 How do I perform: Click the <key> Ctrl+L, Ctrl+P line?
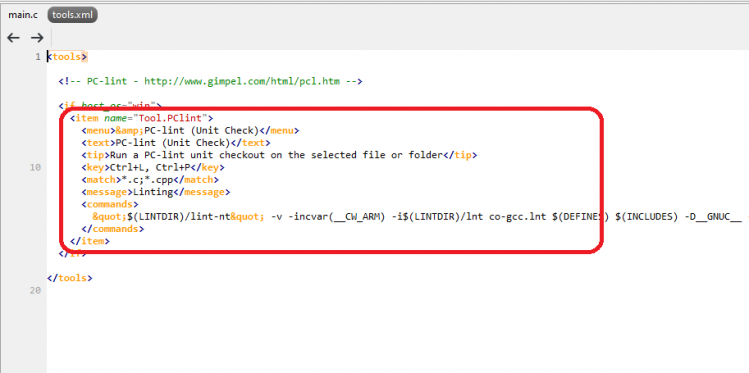pos(153,168)
